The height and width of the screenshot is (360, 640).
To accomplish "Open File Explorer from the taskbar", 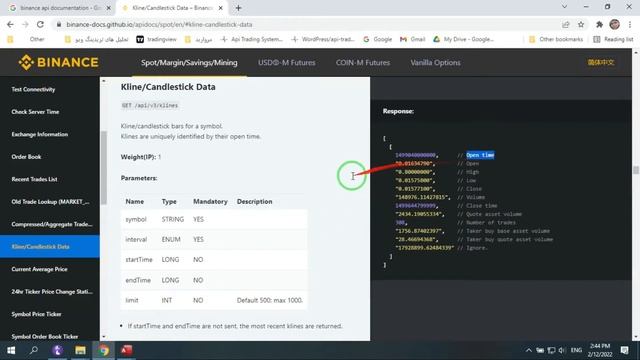I will (80, 350).
